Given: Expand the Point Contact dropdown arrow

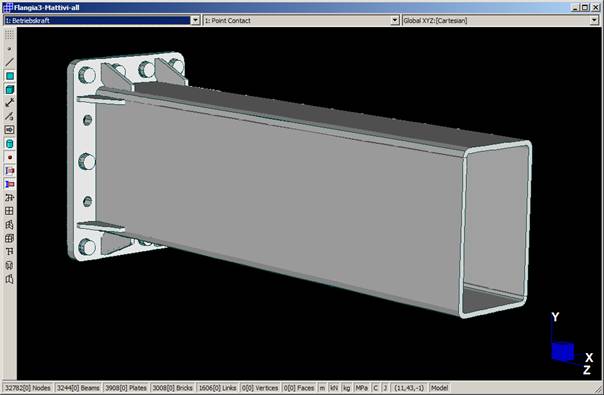Looking at the screenshot, I should click(395, 20).
